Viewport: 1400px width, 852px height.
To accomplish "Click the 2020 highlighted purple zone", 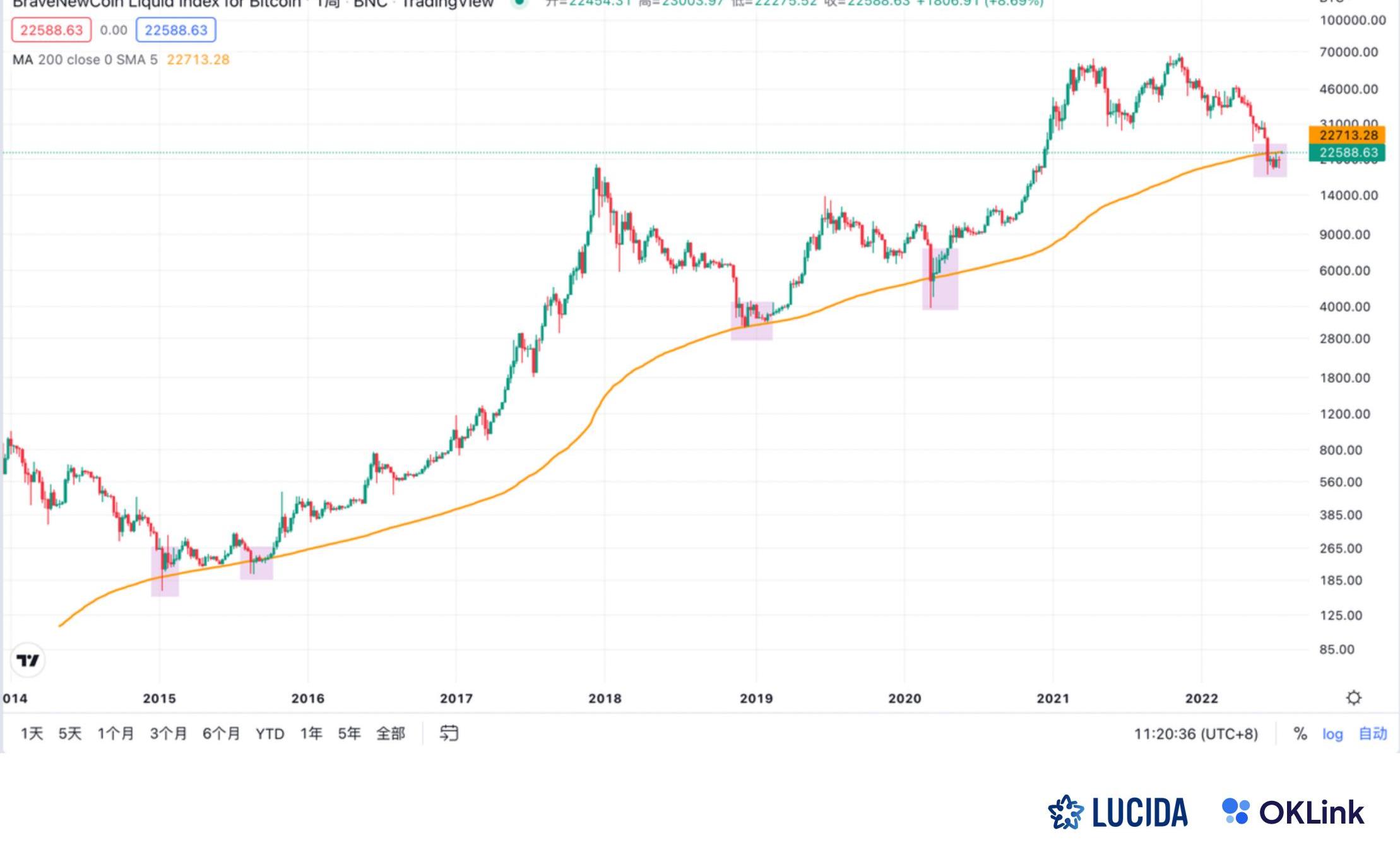I will tap(940, 279).
